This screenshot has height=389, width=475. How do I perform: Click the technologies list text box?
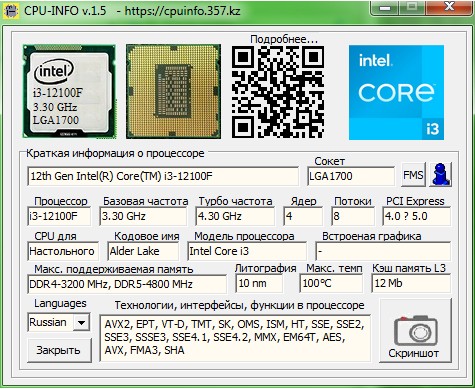(x=235, y=338)
